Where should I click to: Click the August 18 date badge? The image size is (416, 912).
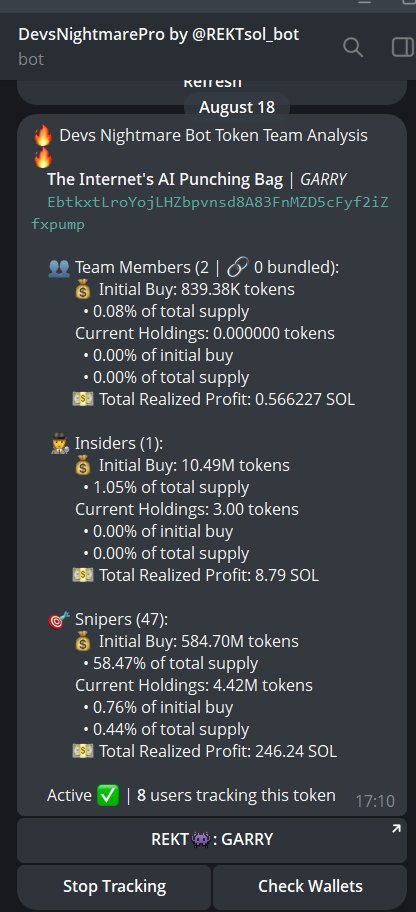pos(237,108)
